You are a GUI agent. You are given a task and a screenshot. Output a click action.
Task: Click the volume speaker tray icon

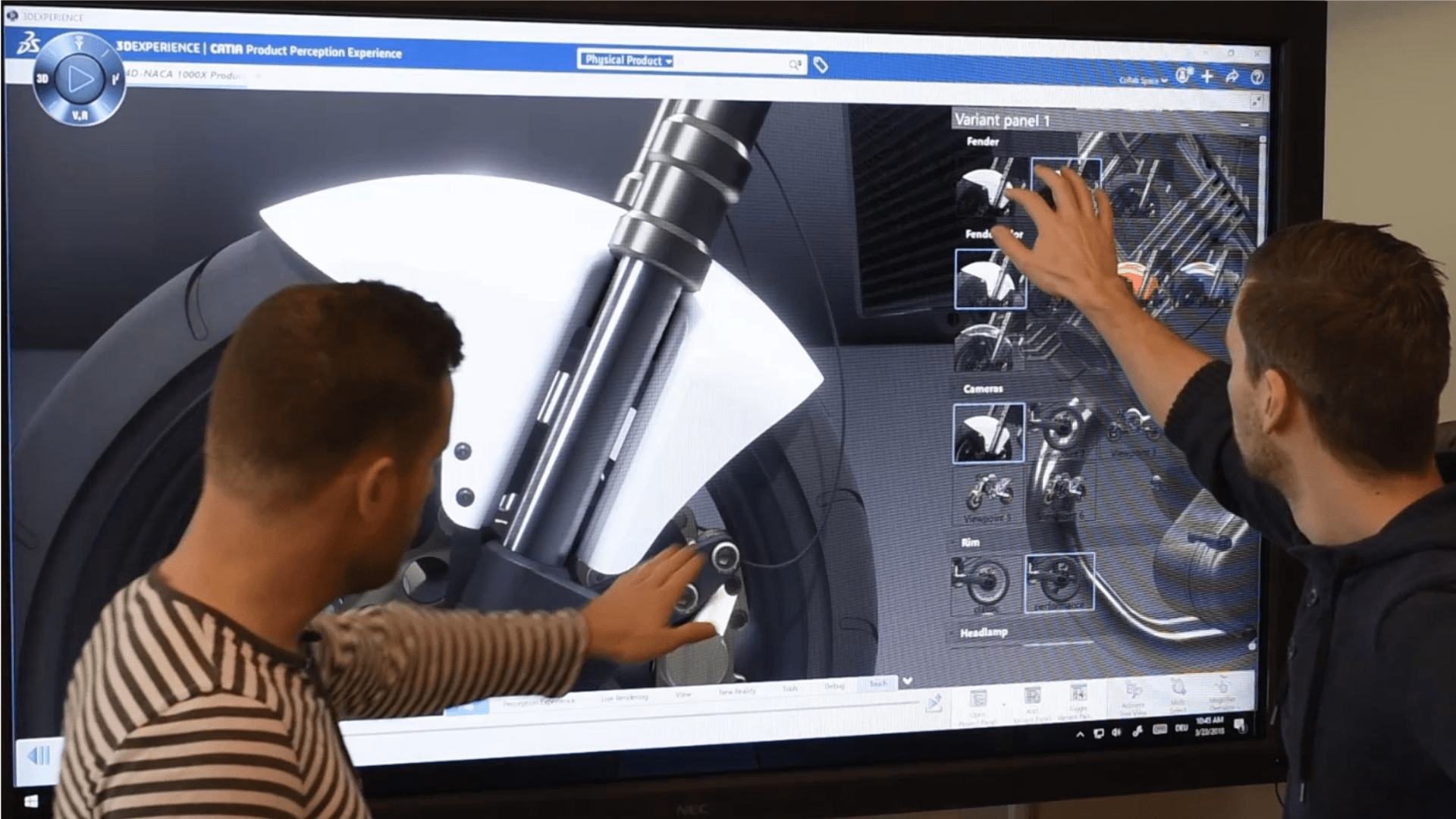tap(1116, 732)
